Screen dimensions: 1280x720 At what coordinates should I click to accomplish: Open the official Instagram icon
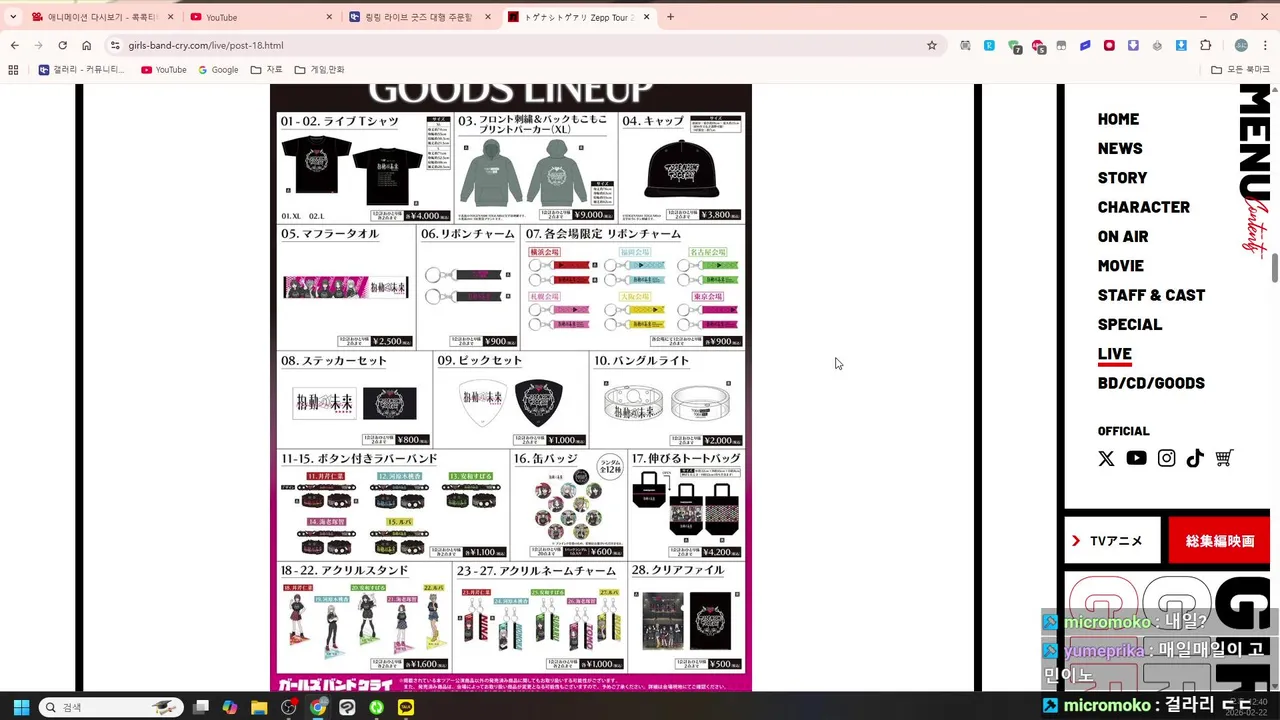(x=1166, y=458)
